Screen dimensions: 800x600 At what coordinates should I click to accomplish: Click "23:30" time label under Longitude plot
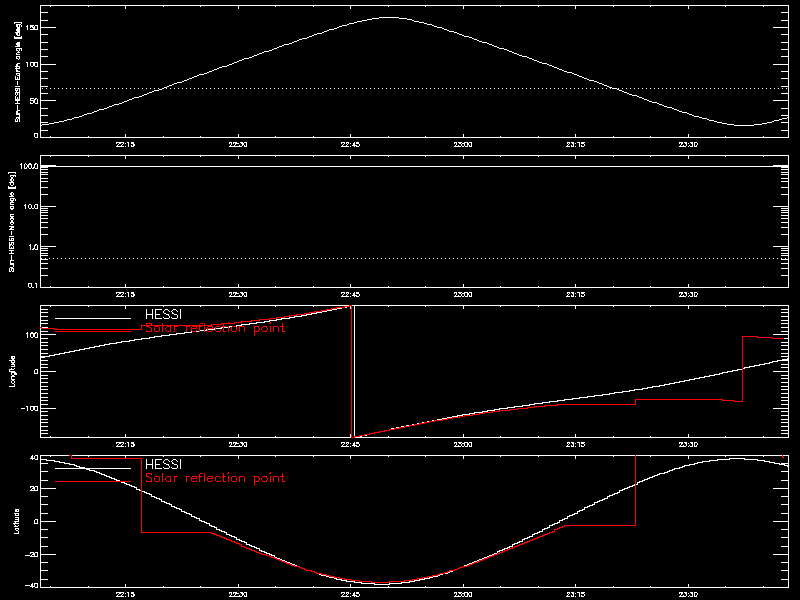(x=688, y=445)
